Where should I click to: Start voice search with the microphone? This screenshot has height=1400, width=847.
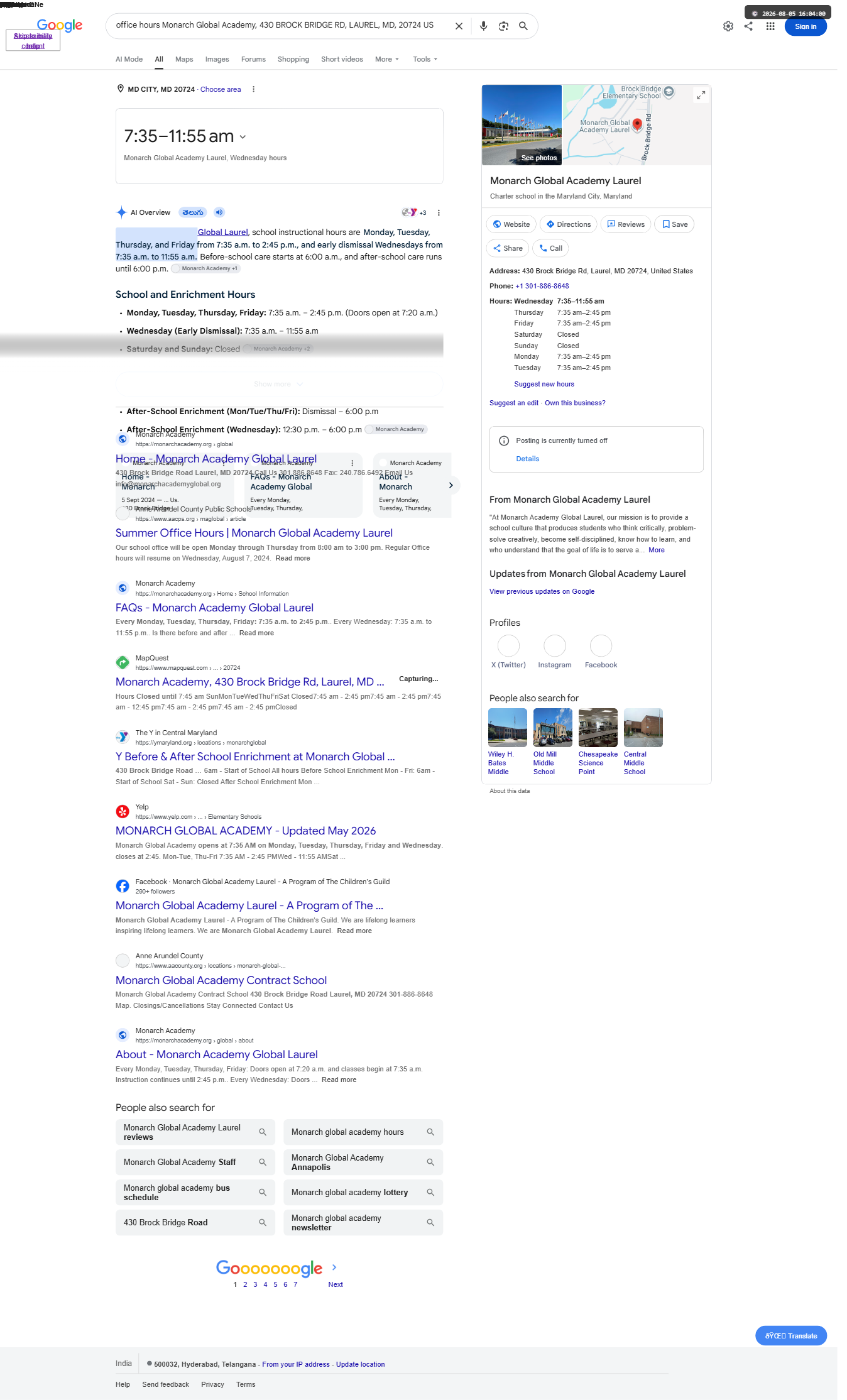483,26
